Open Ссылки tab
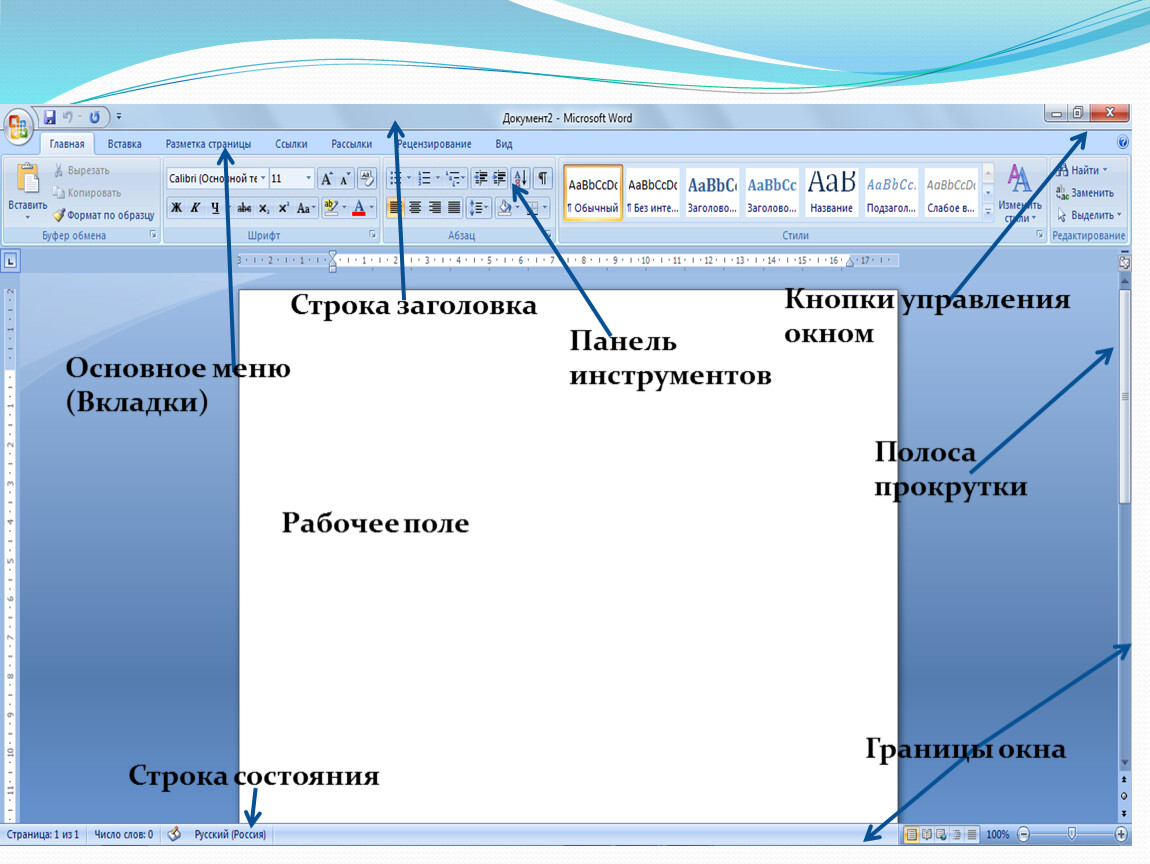 click(291, 144)
